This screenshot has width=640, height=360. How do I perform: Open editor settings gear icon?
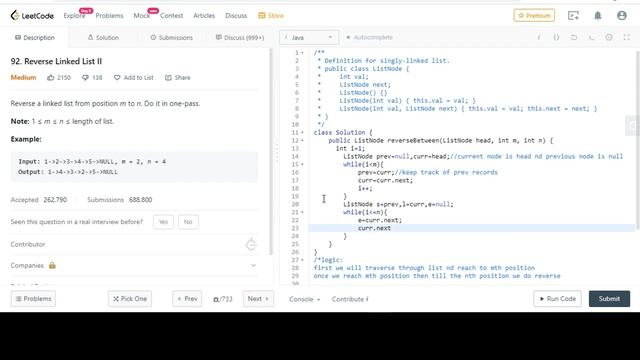tap(609, 37)
